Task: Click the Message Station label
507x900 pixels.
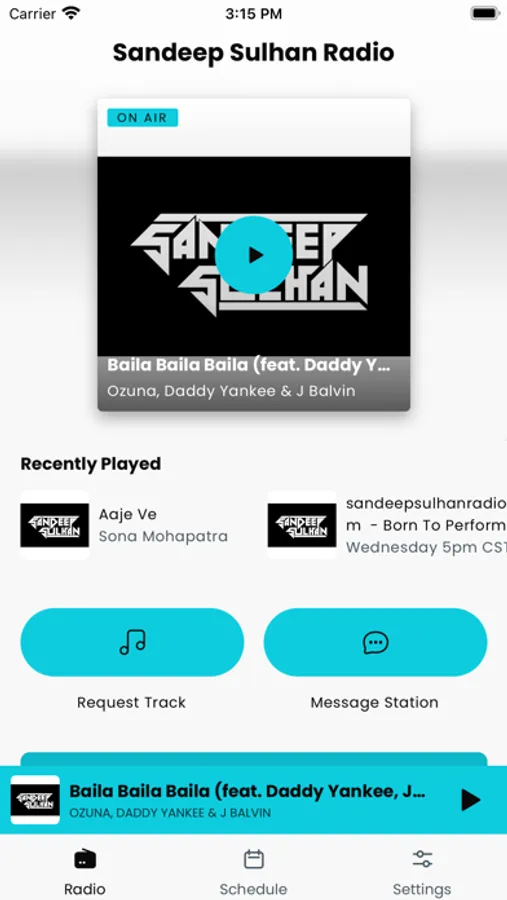Action: pyautogui.click(x=374, y=703)
